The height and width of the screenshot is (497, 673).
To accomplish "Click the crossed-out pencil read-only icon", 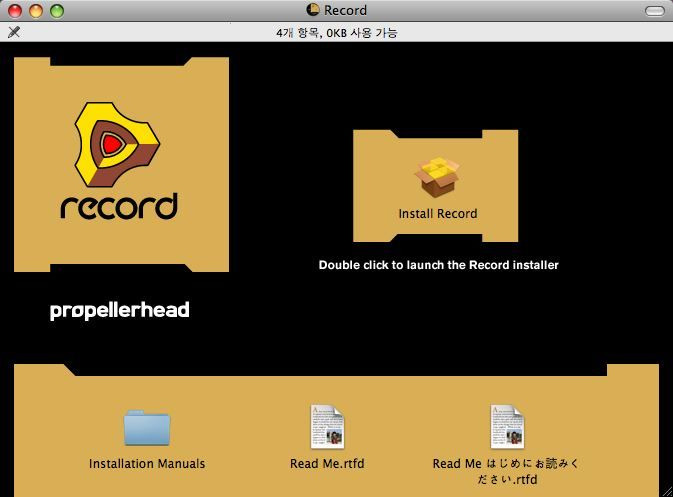I will [14, 32].
